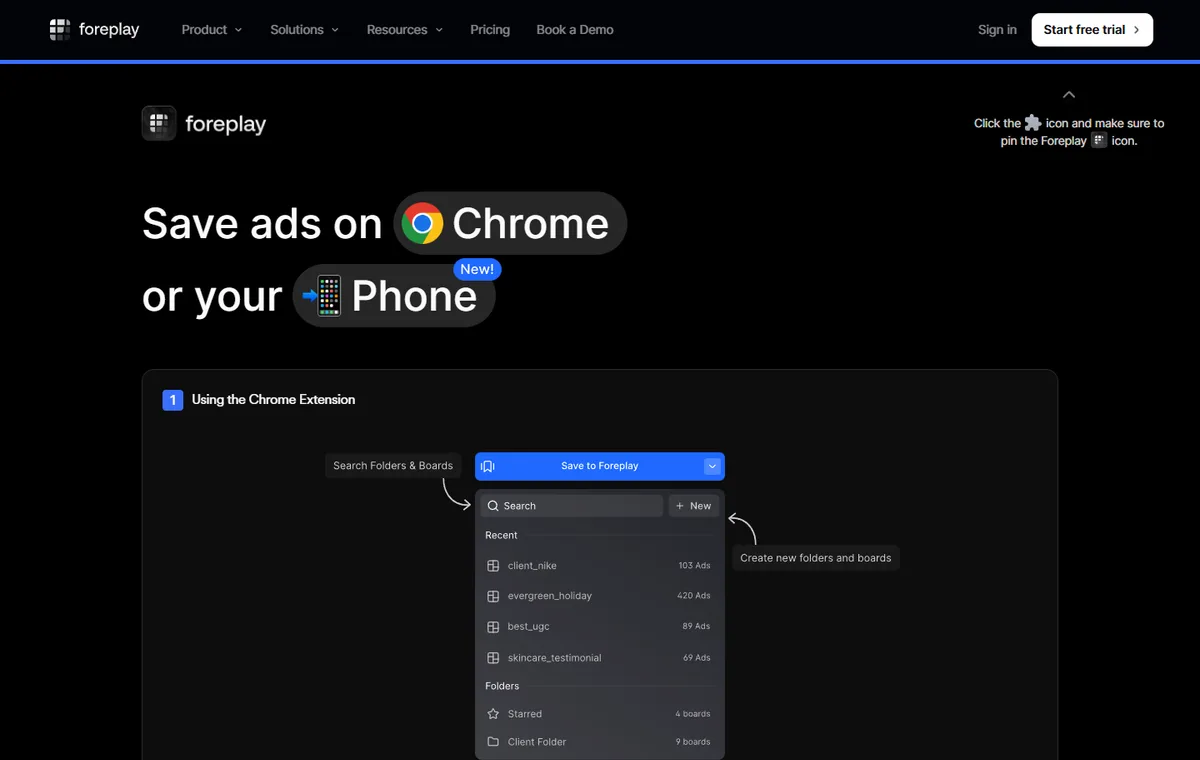This screenshot has height=760, width=1200.
Task: Click the board icon beside evergreen_holiday
Action: 493,596
